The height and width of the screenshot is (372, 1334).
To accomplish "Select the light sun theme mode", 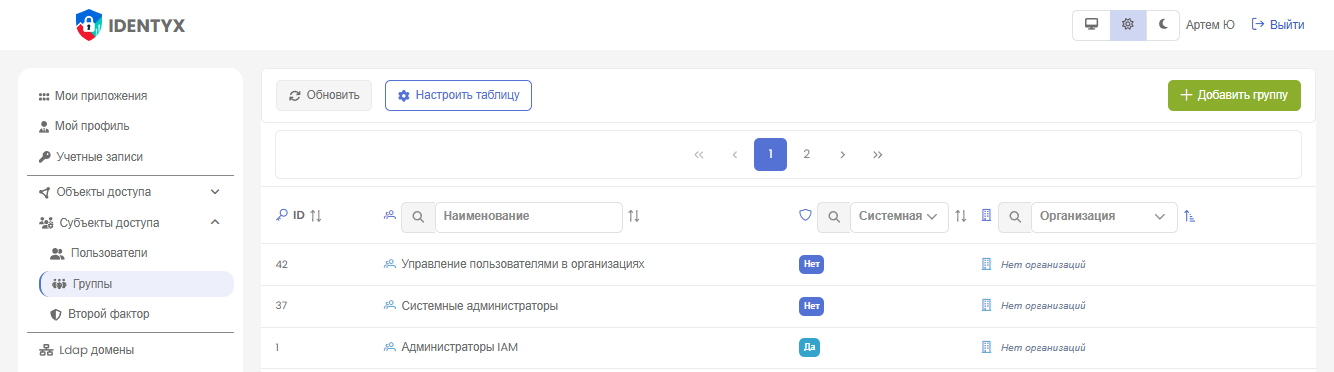I will [x=1128, y=25].
